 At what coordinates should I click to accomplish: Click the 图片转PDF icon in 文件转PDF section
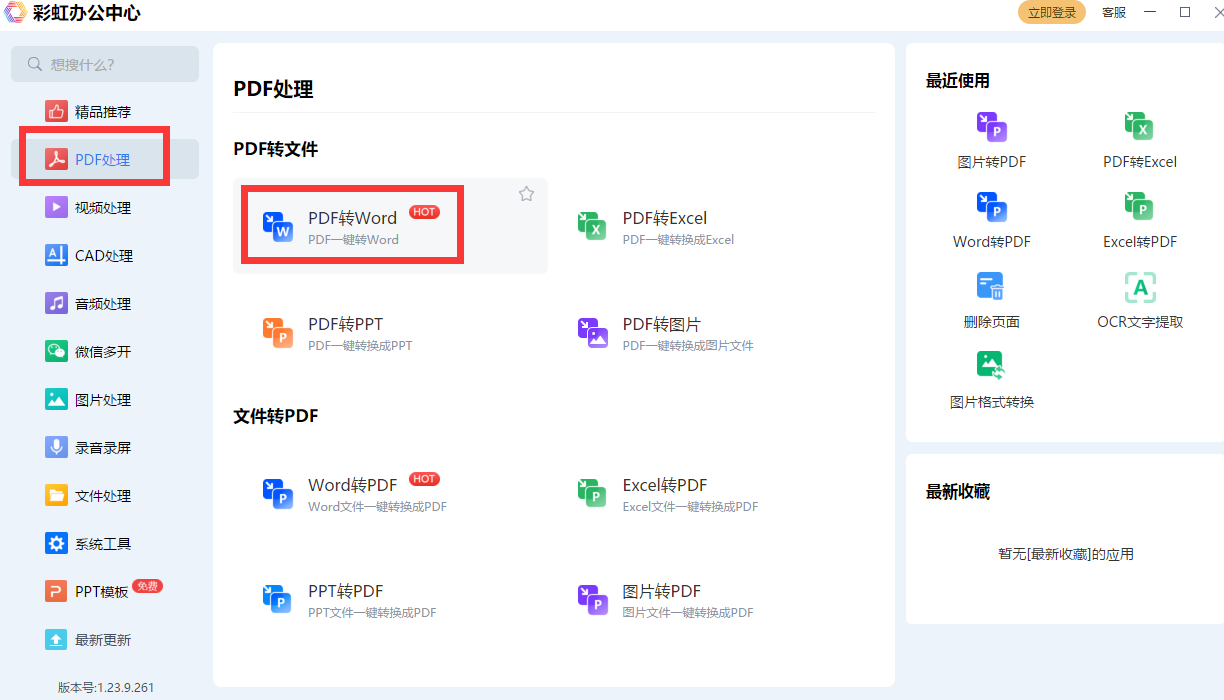click(x=593, y=600)
